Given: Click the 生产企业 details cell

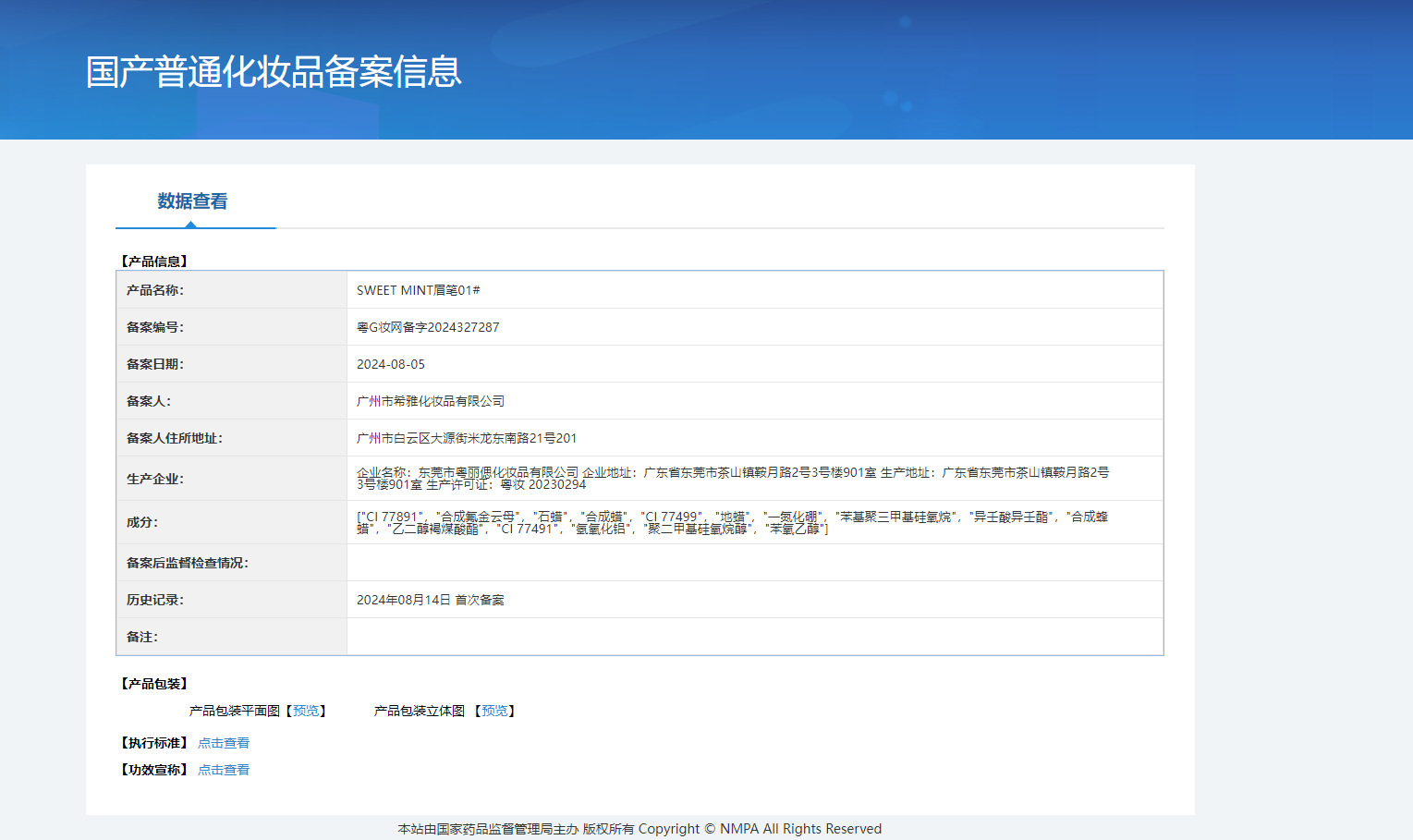Looking at the screenshot, I should click(x=755, y=479).
